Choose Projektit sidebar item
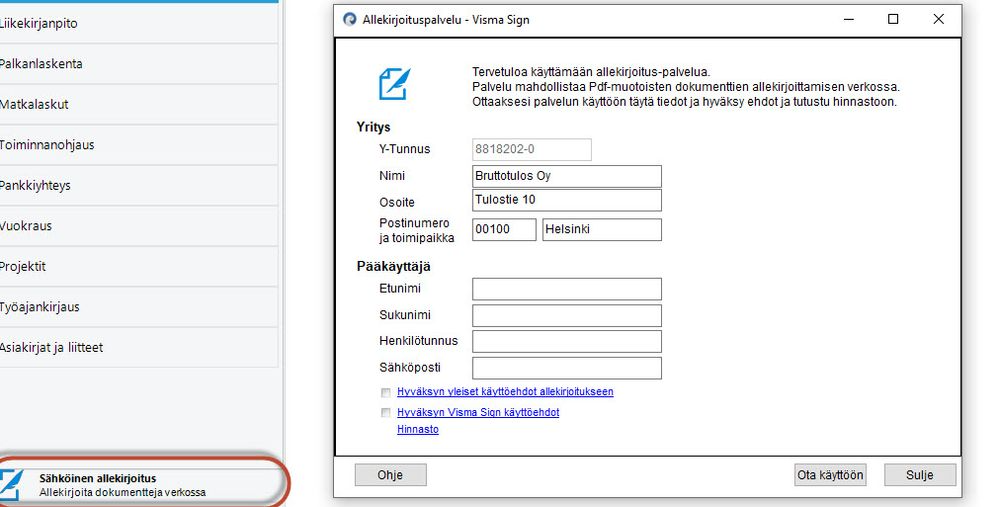This screenshot has height=507, width=999. click(138, 266)
